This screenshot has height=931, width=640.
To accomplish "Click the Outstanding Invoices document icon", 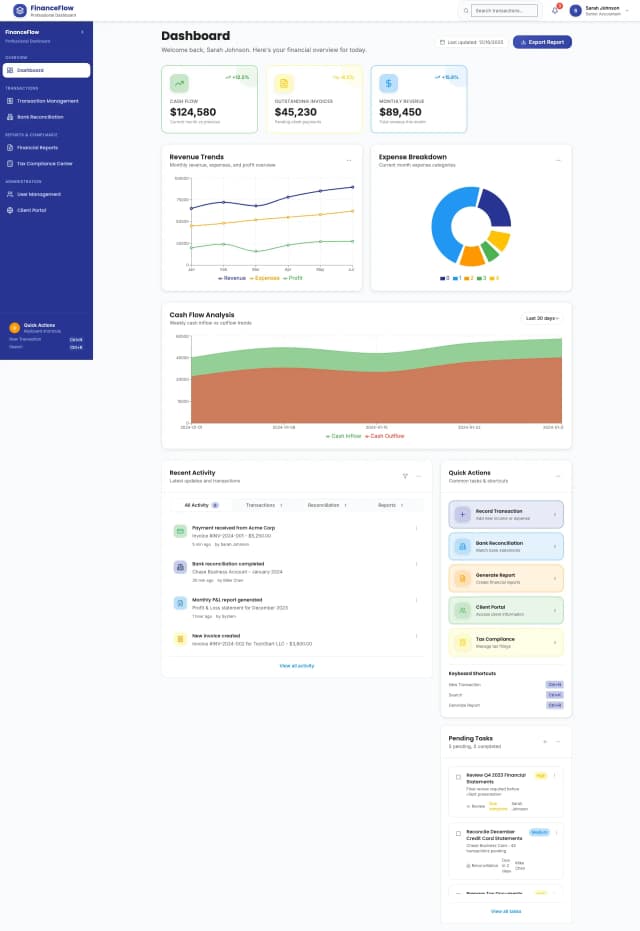I will (x=284, y=83).
